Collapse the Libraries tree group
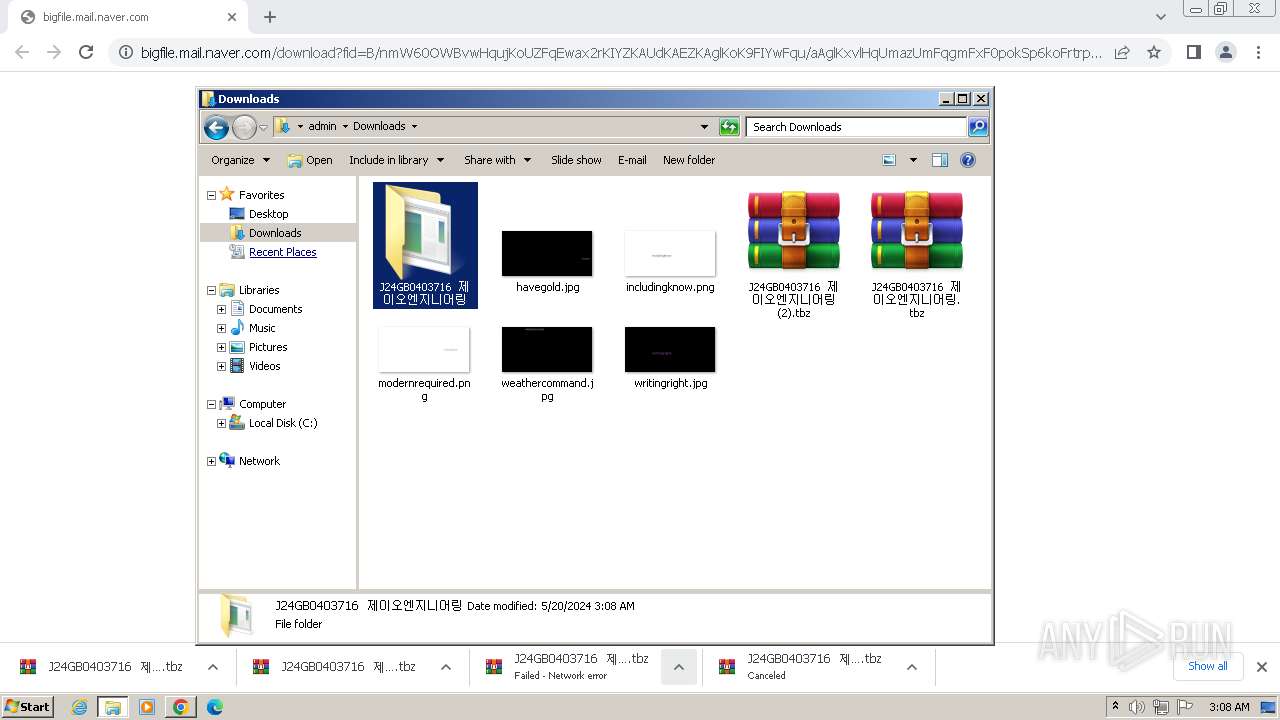 pos(211,290)
